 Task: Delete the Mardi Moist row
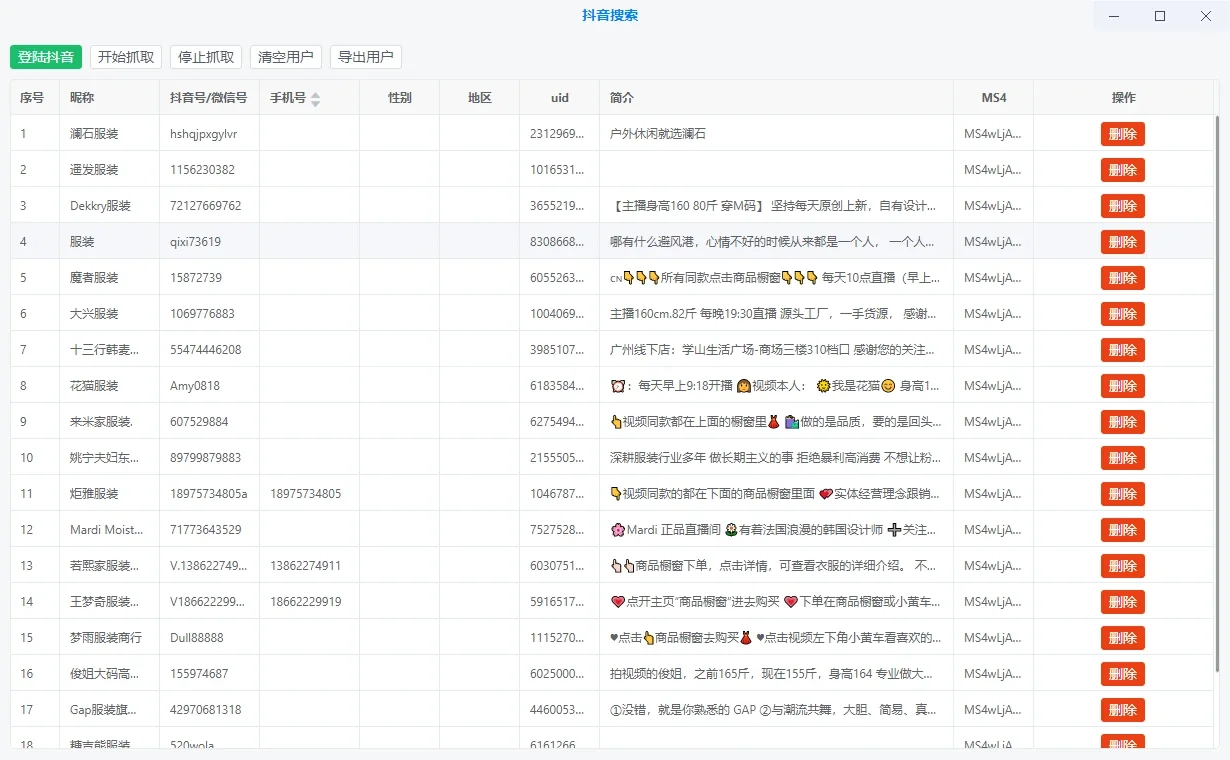click(1123, 530)
